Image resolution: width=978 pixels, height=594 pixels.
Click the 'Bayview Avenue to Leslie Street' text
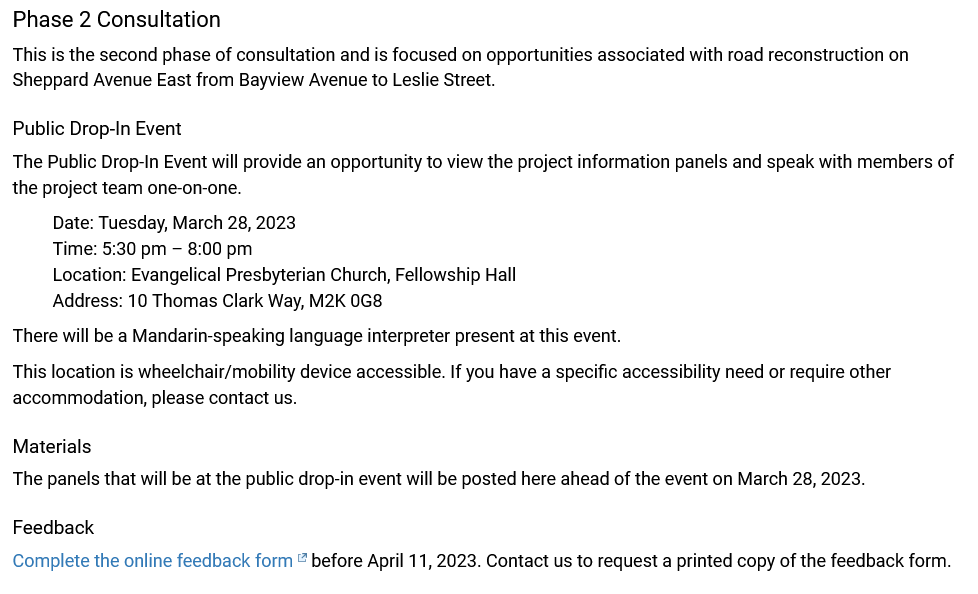point(367,80)
